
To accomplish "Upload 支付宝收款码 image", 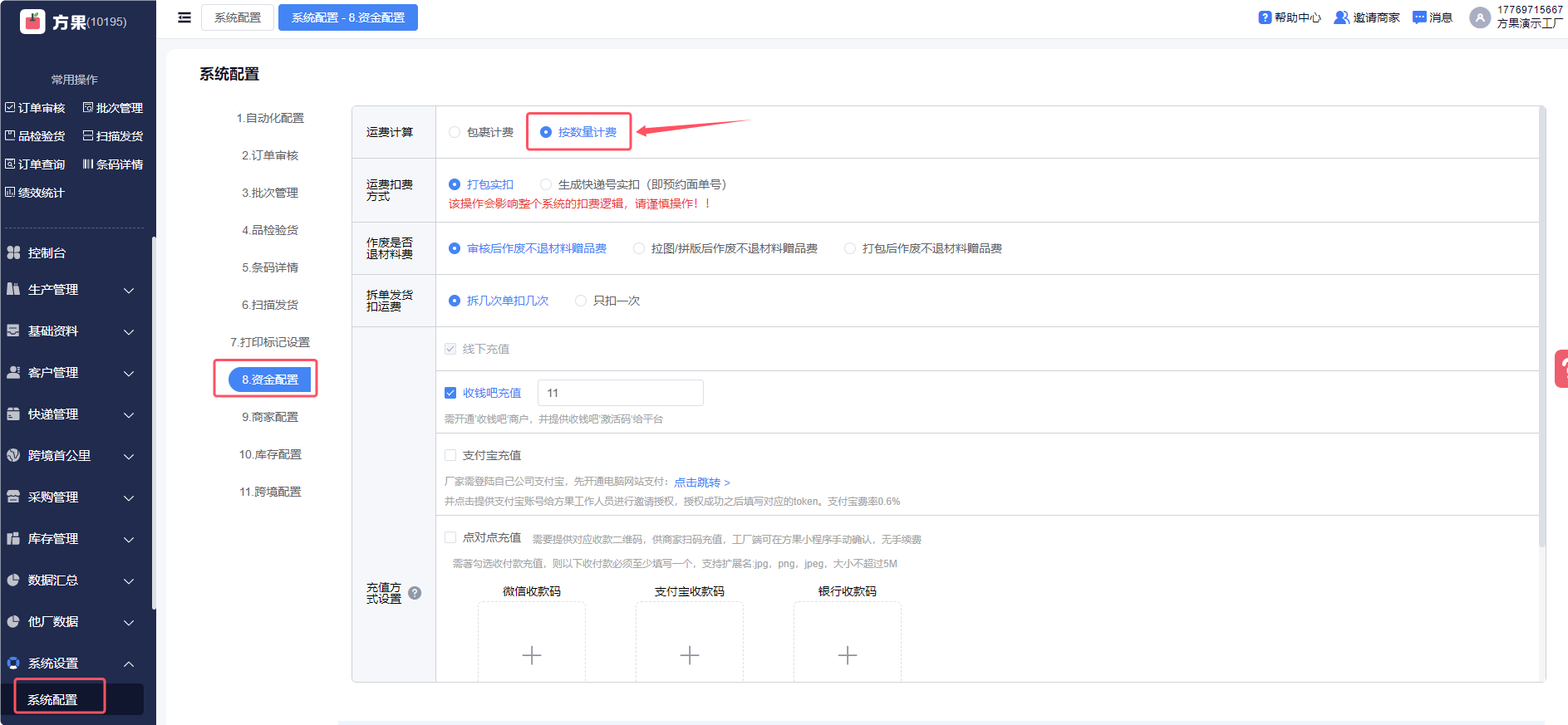I will pos(690,642).
